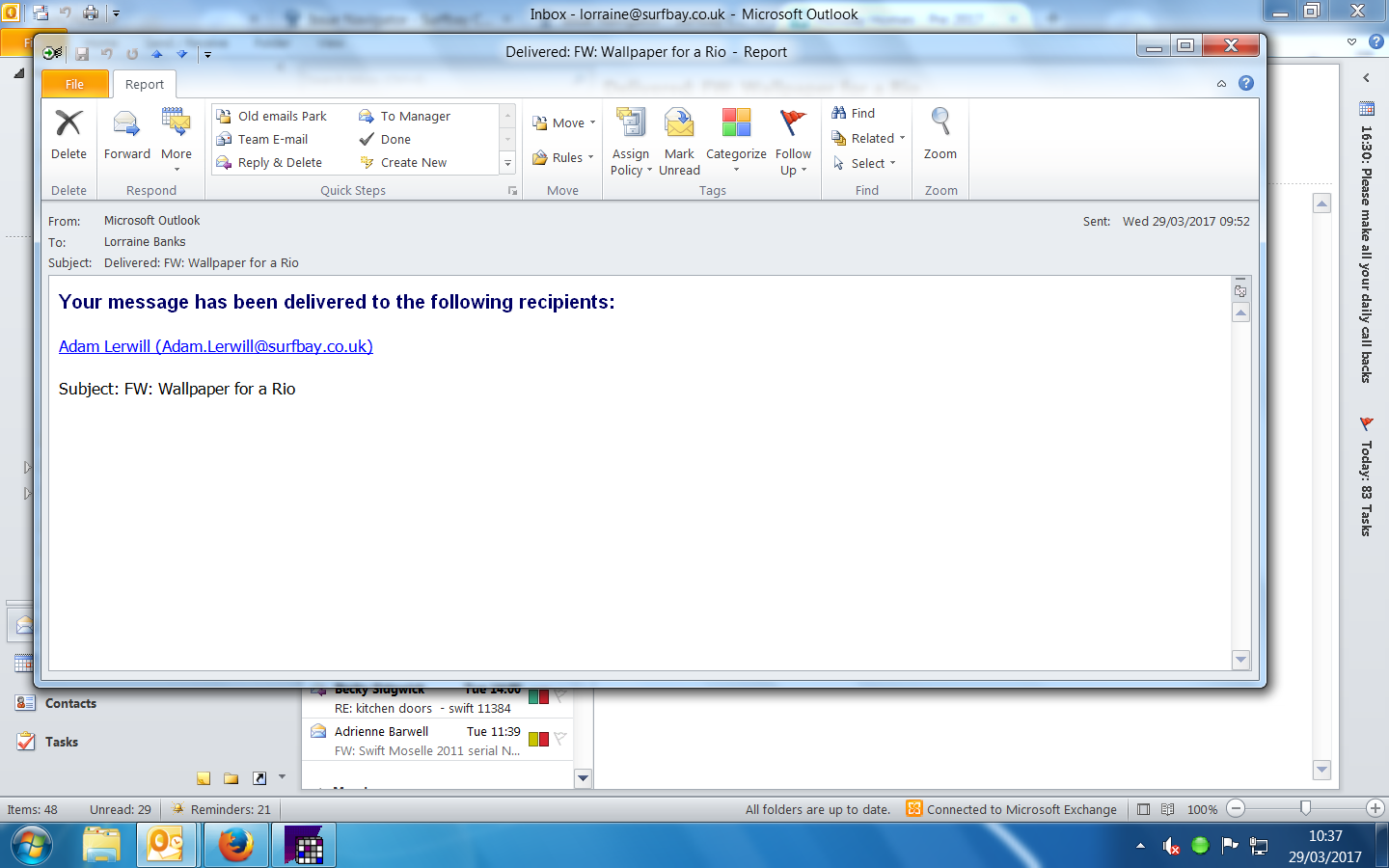Switch to Normal view in status bar
The width and height of the screenshot is (1389, 868).
pyautogui.click(x=1143, y=809)
